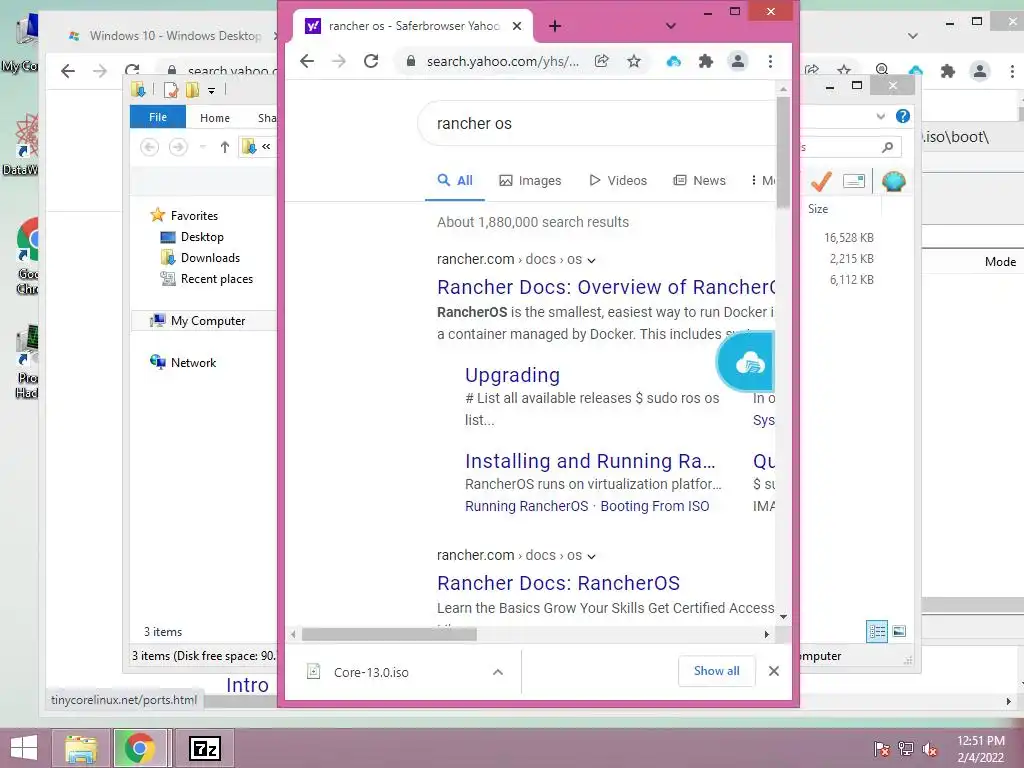Select Downloads under Favorites

pos(210,257)
